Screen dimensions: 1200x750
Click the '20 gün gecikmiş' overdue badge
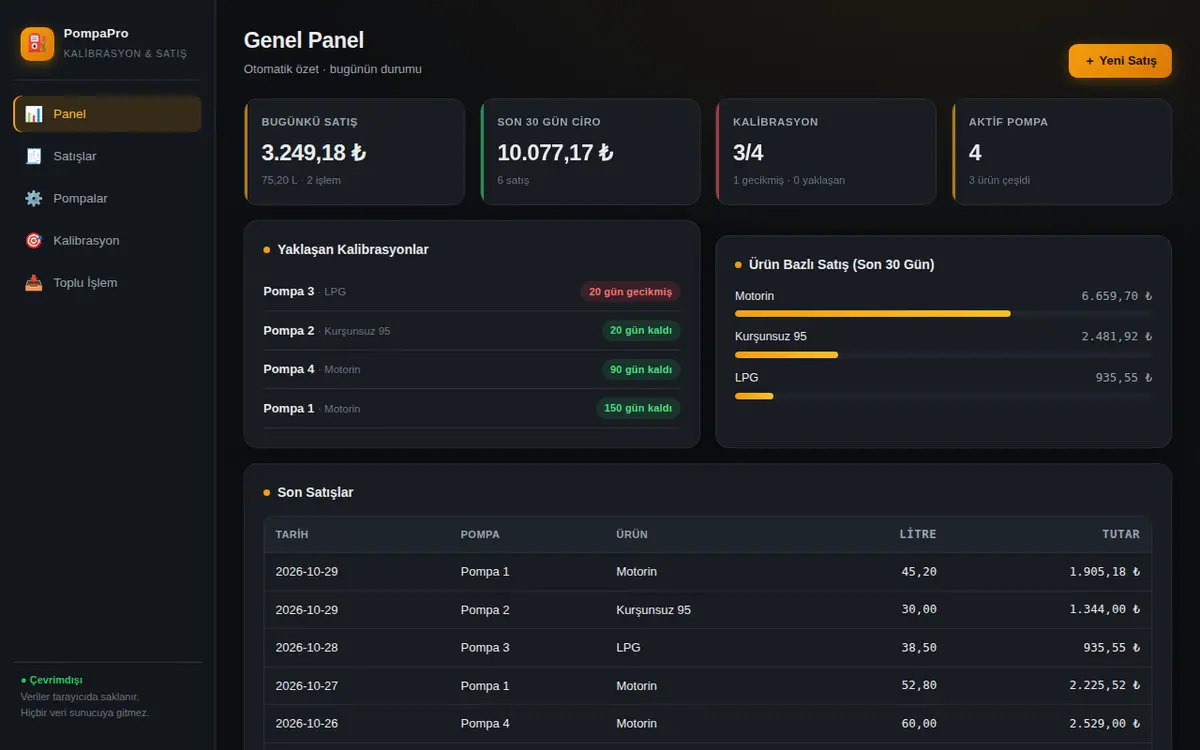point(630,292)
